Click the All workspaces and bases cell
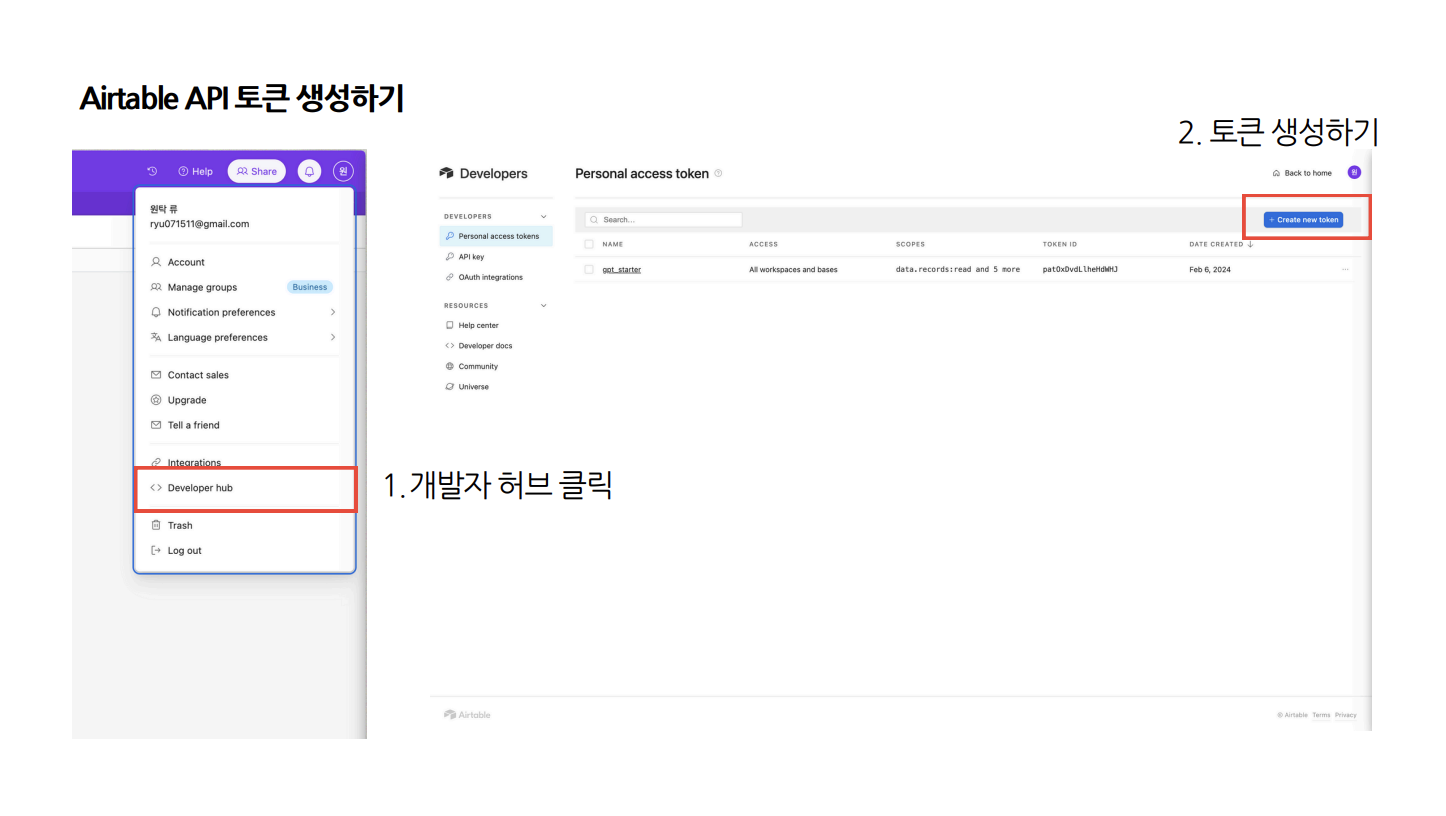The width and height of the screenshot is (1446, 816). pyautogui.click(x=793, y=269)
